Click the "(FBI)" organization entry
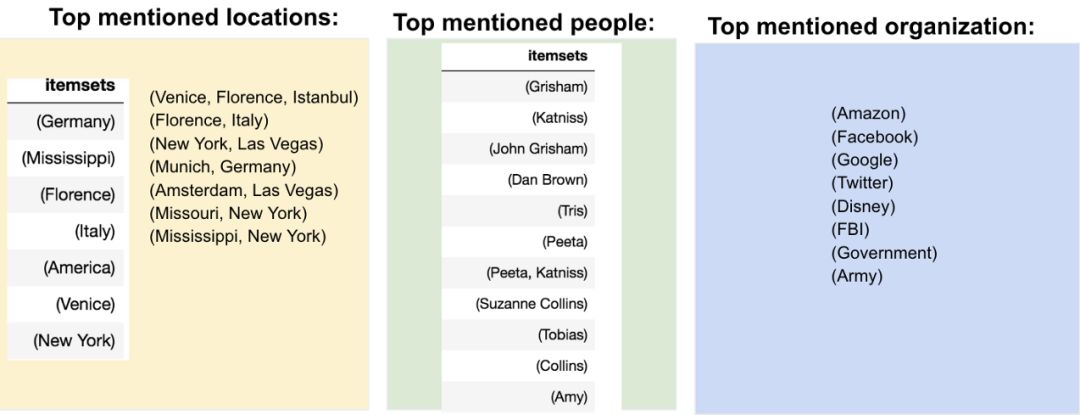 (x=851, y=229)
